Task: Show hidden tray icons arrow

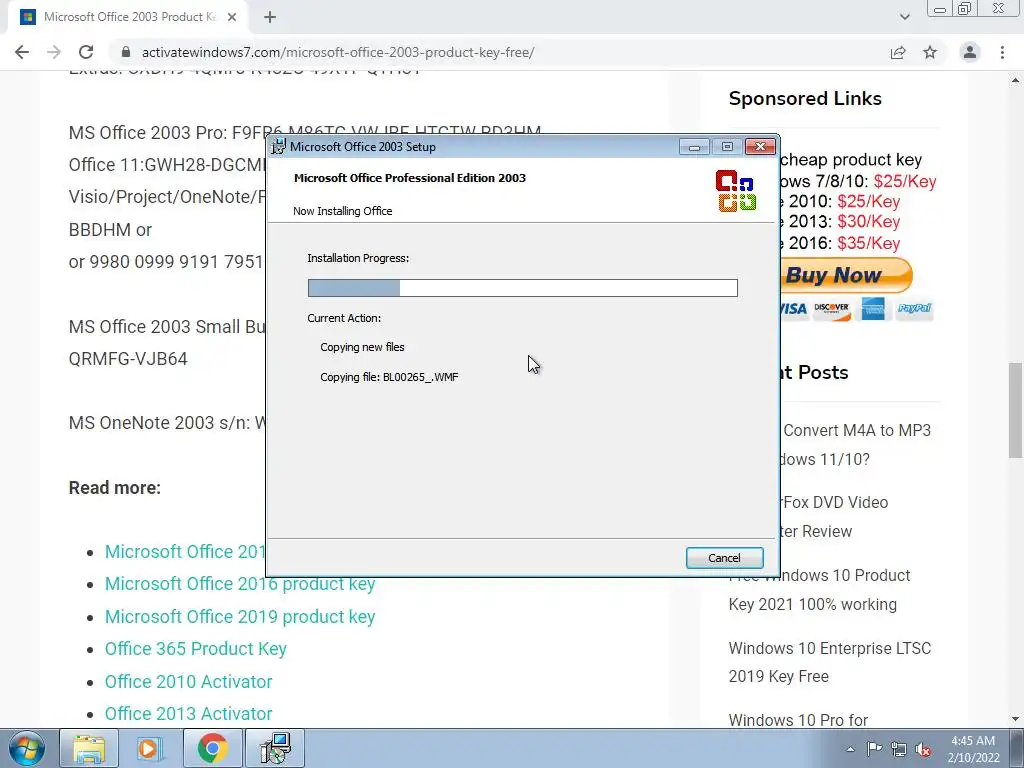Action: [x=850, y=749]
